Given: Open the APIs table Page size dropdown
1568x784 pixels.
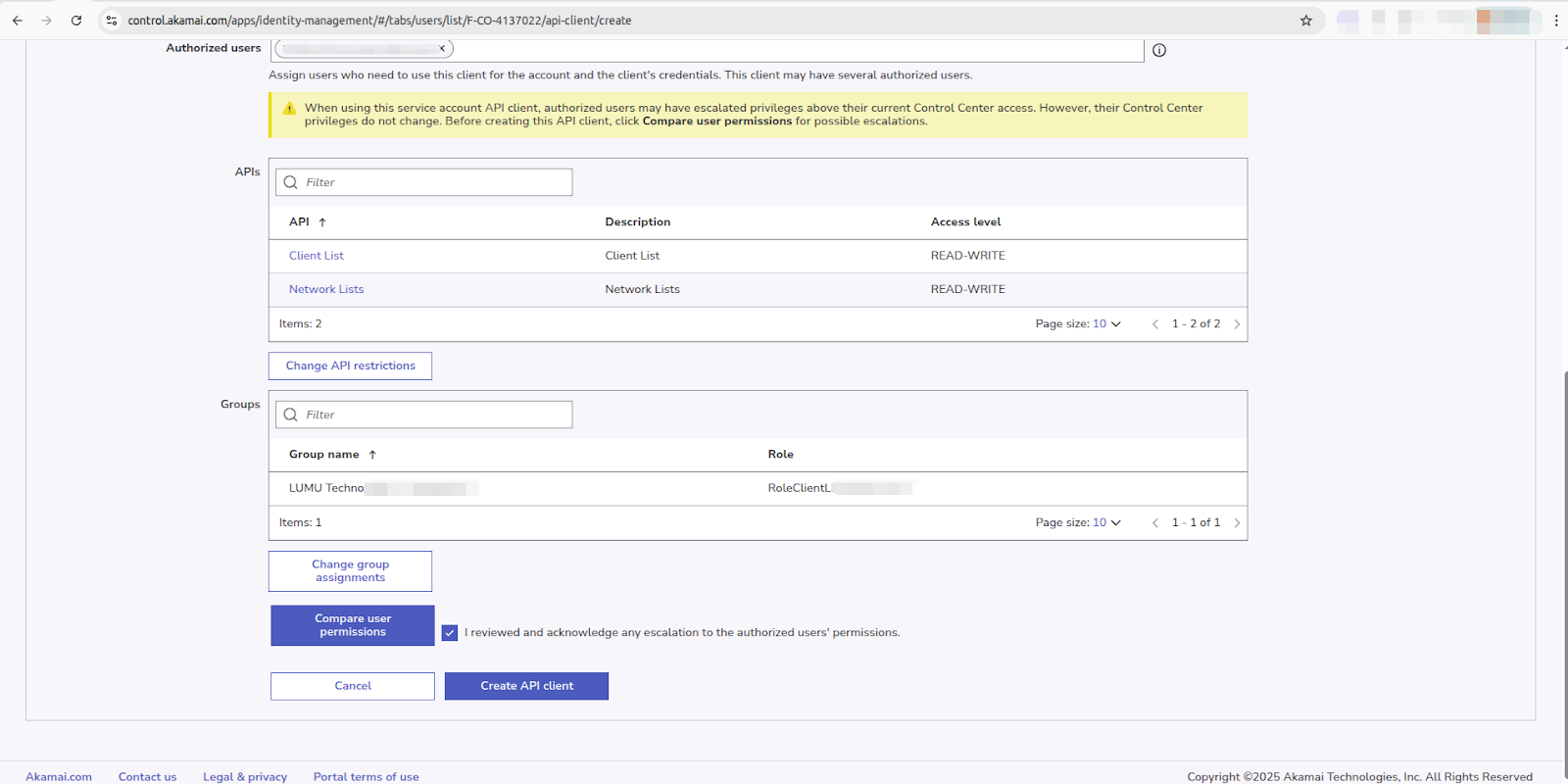Looking at the screenshot, I should pyautogui.click(x=1105, y=324).
